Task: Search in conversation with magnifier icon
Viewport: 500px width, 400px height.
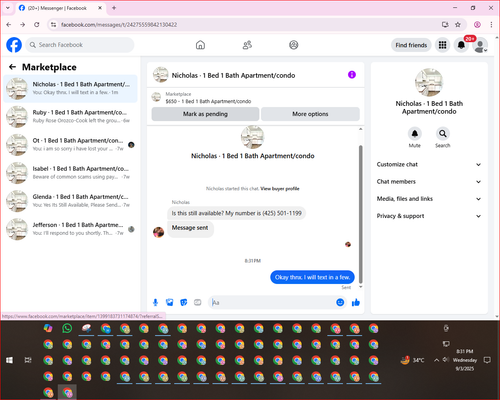Action: [x=443, y=134]
